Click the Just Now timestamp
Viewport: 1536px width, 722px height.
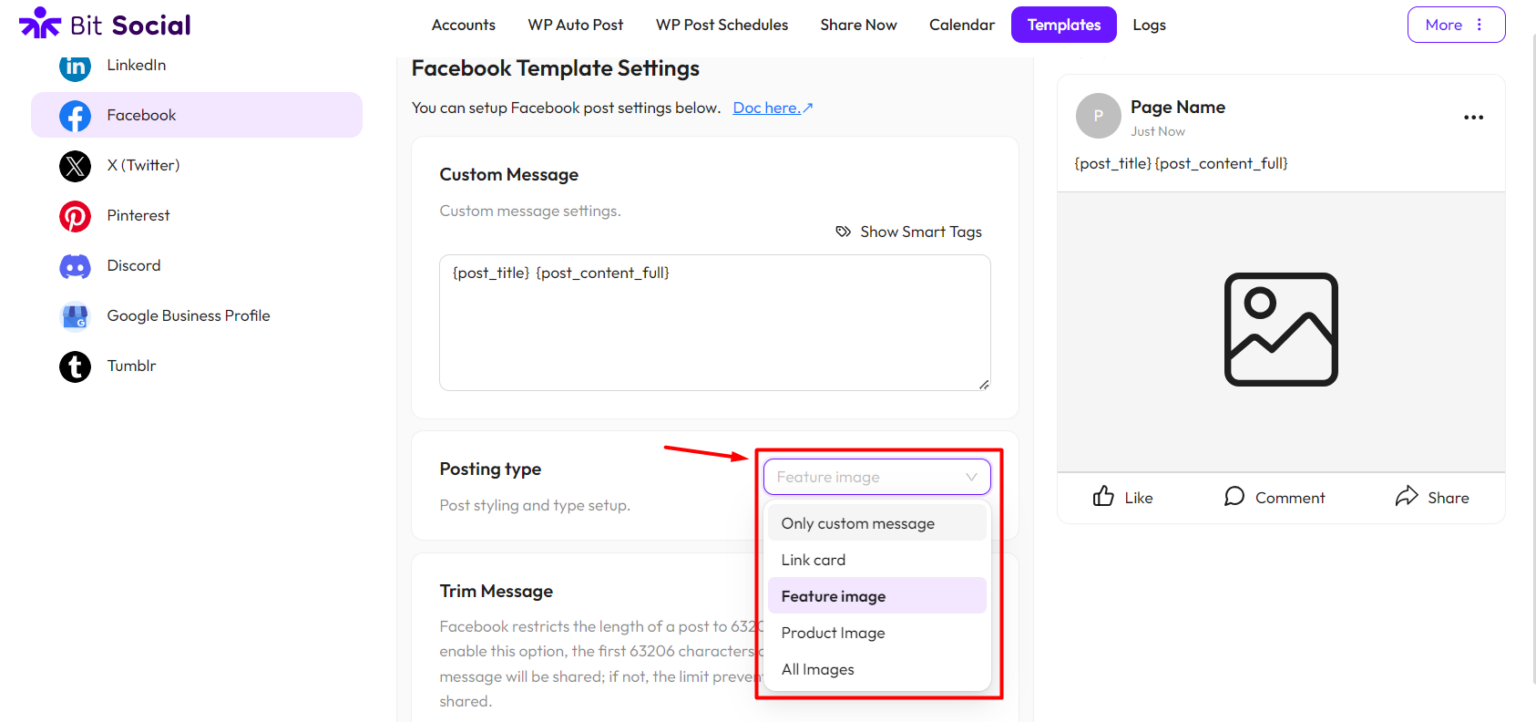tap(1158, 131)
